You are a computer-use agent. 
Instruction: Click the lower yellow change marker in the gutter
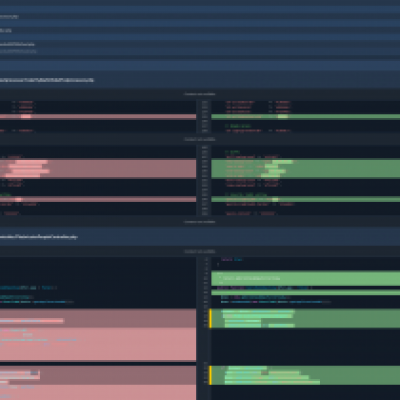(210, 375)
